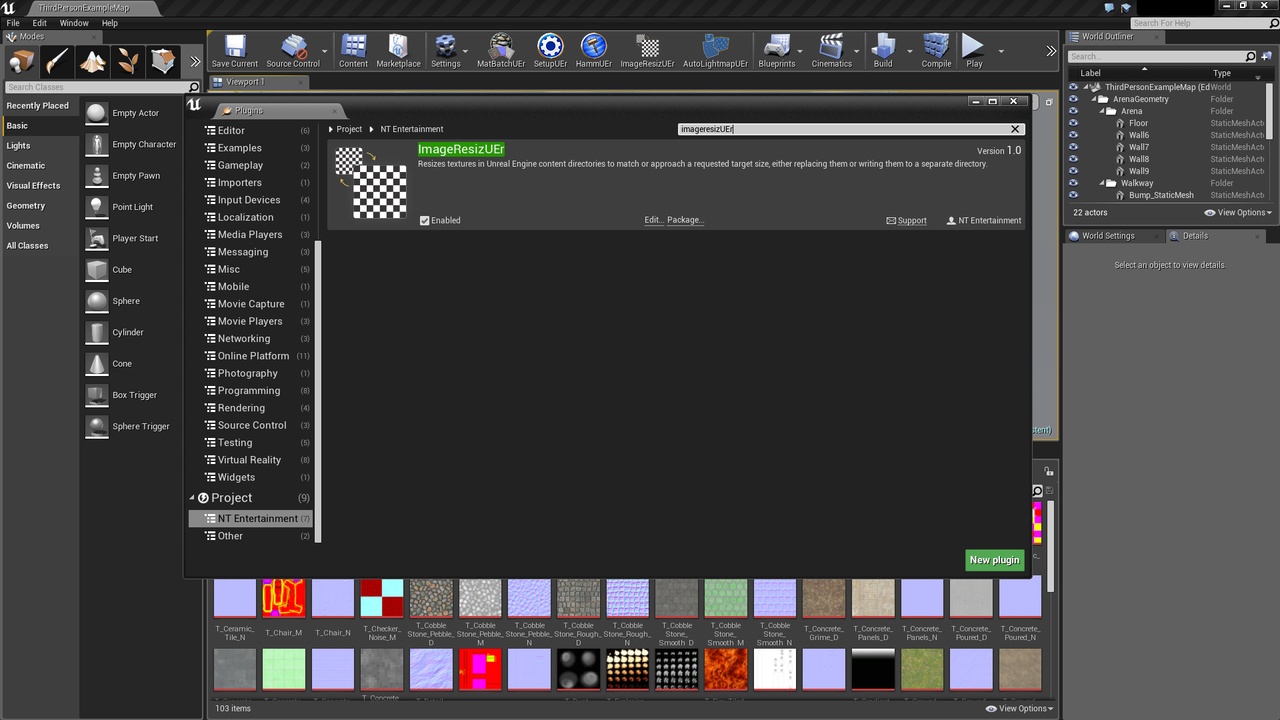Open the Marketplace toolbar icon

[x=398, y=51]
